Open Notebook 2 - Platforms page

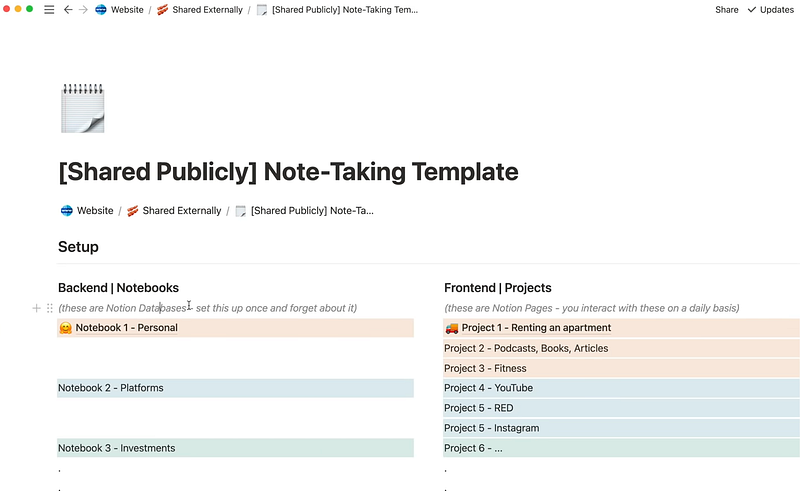[111, 388]
